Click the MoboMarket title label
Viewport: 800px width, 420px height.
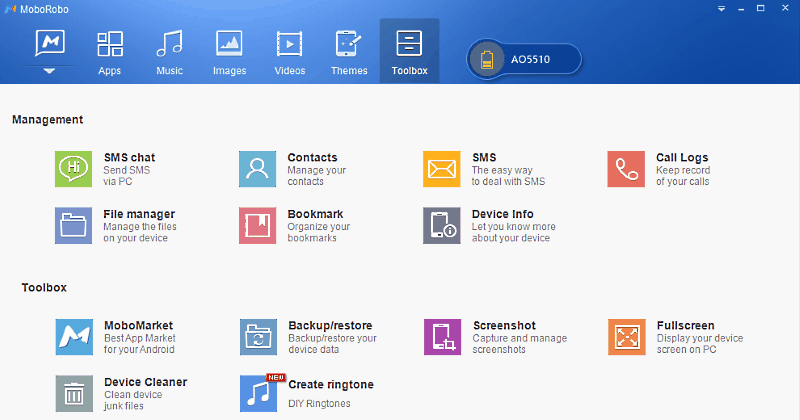138,326
